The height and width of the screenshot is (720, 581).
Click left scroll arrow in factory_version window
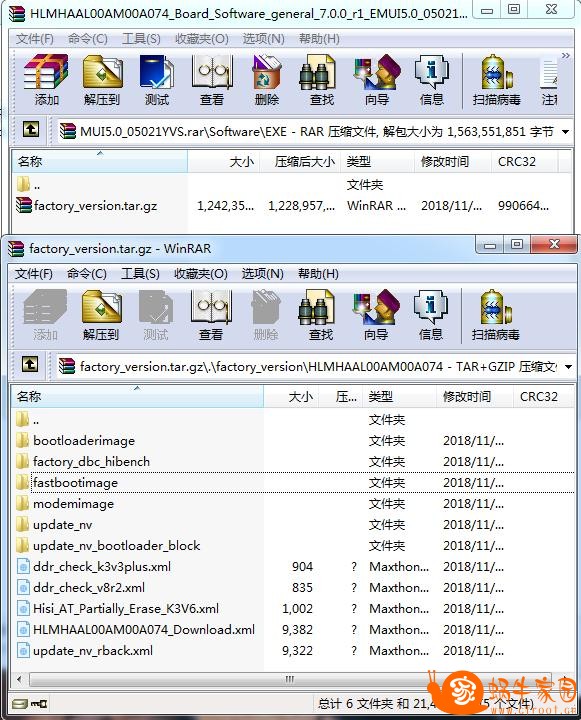point(19,679)
